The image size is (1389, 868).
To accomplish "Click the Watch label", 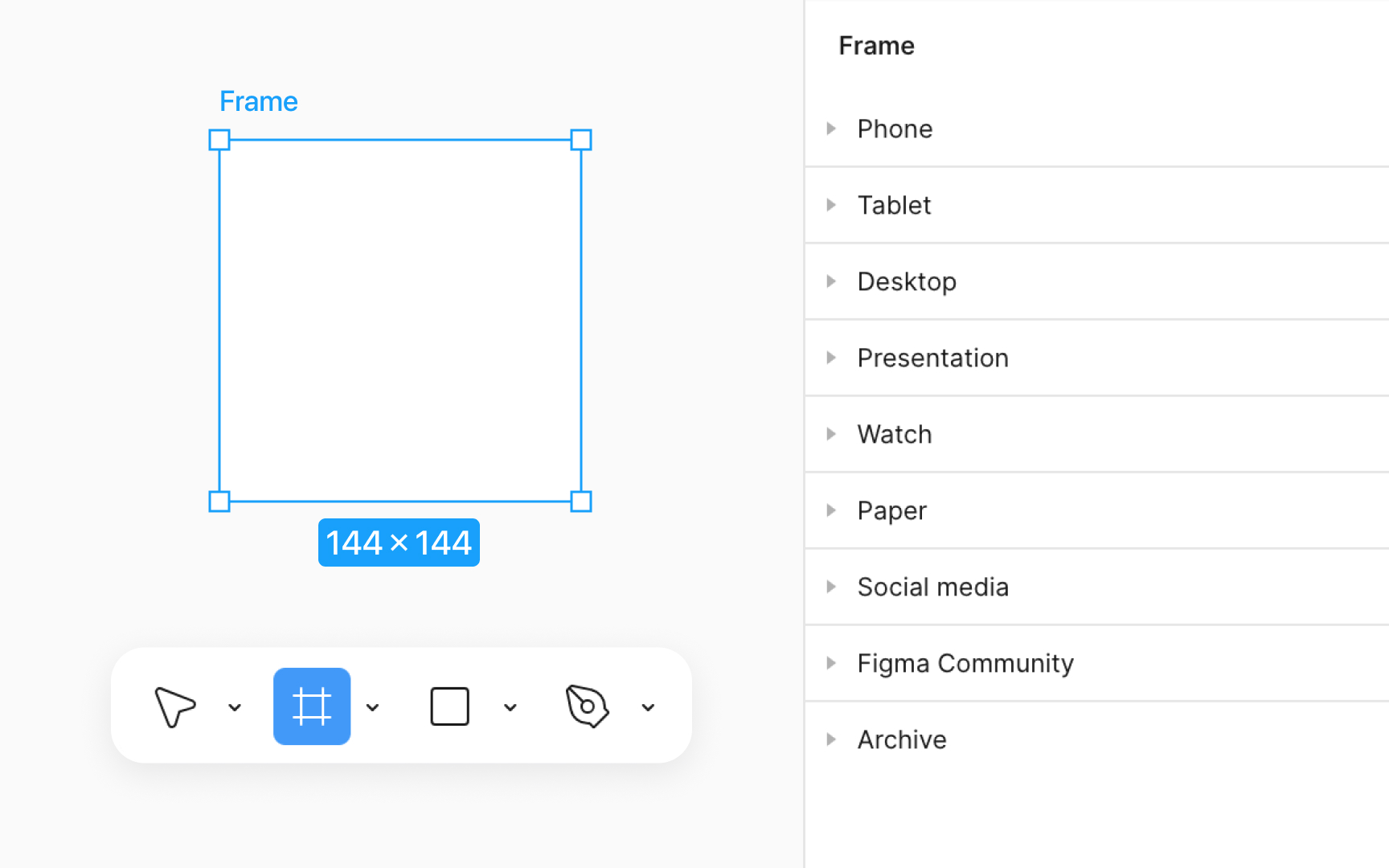I will [x=895, y=434].
